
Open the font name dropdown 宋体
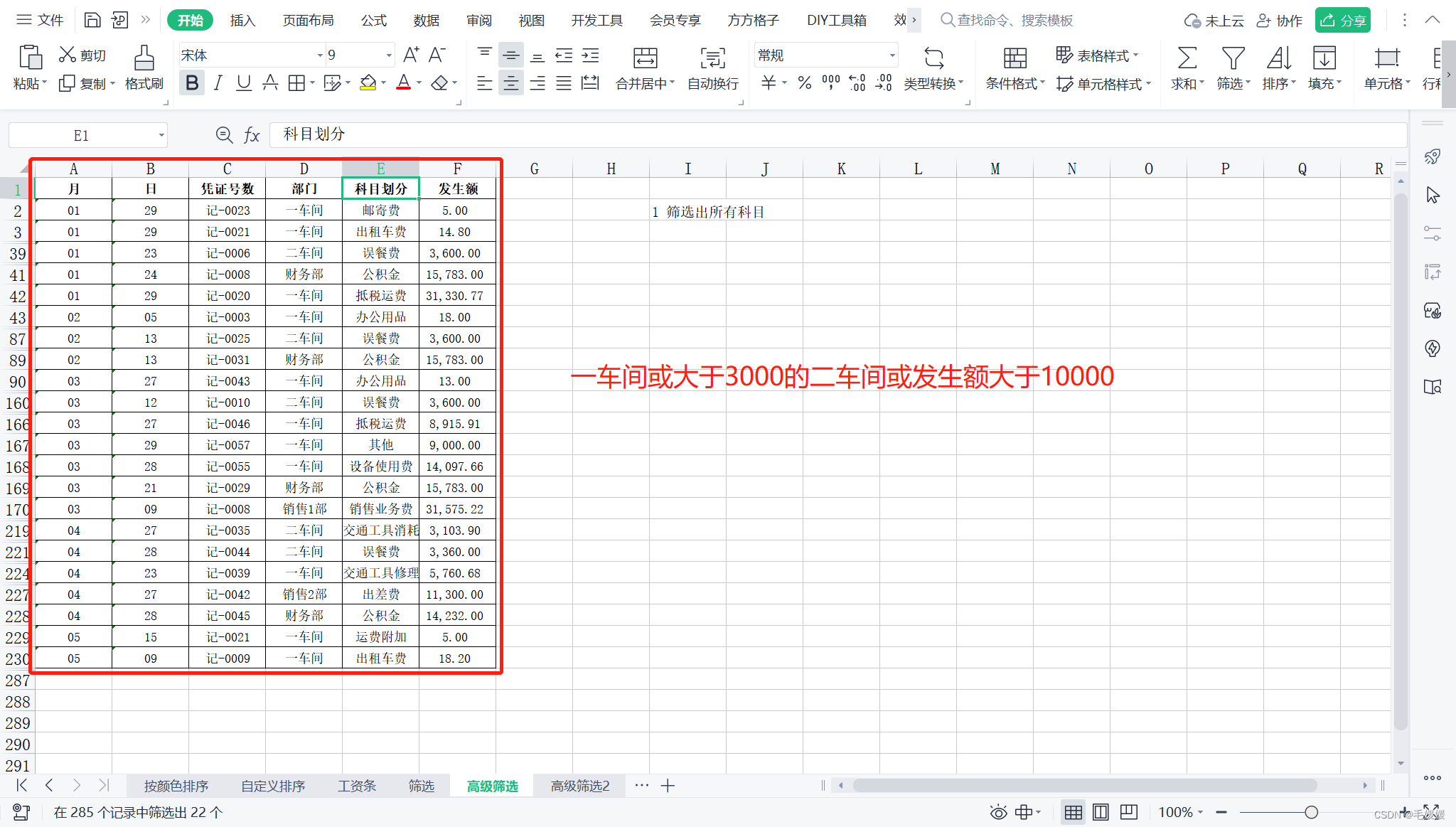pos(319,55)
